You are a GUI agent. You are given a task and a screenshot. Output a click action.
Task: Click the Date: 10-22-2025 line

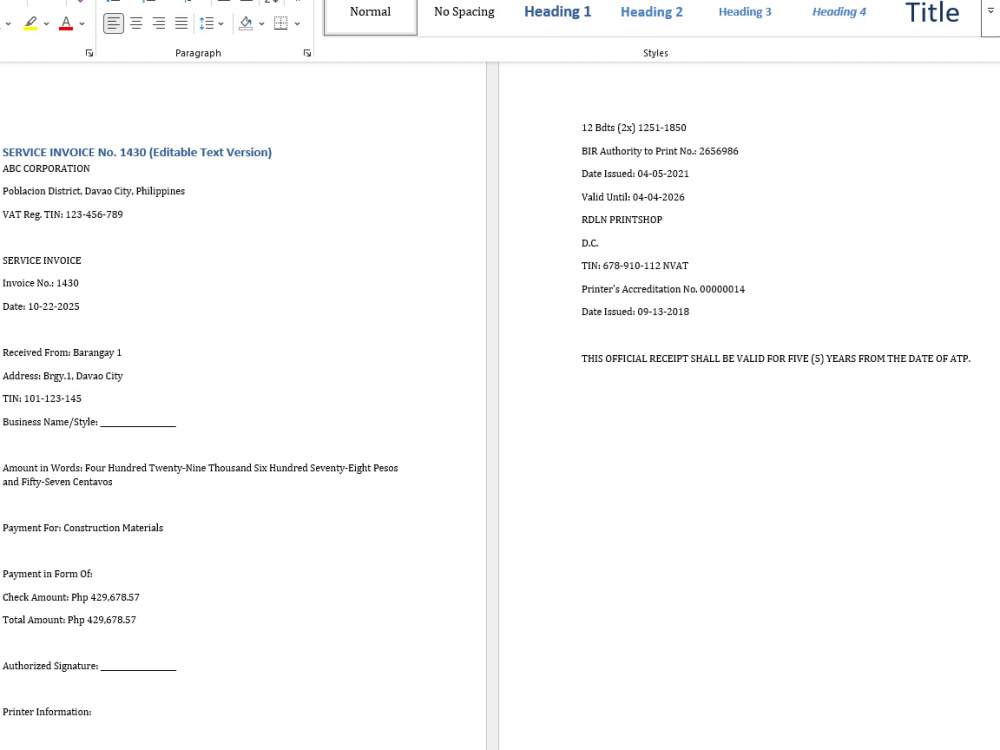[x=41, y=307]
